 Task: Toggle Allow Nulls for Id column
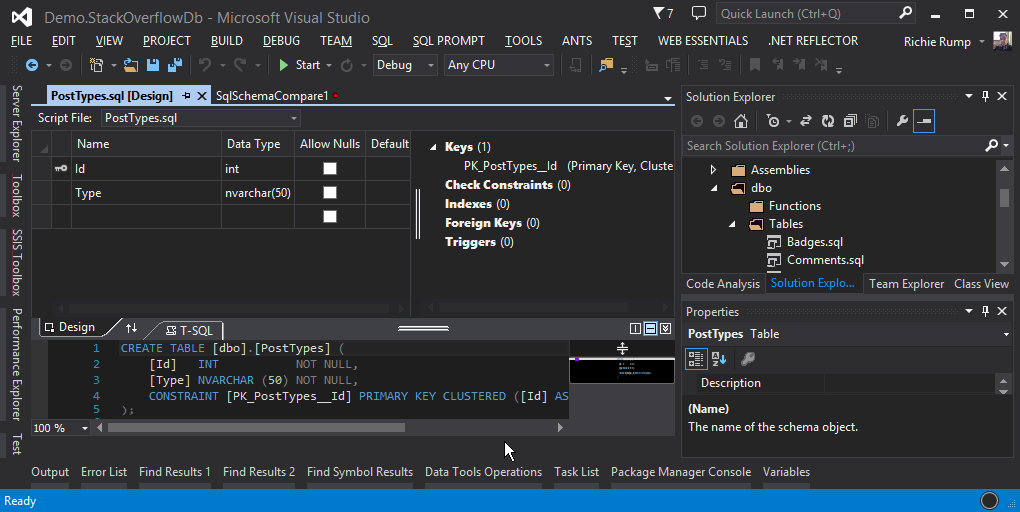[x=330, y=168]
